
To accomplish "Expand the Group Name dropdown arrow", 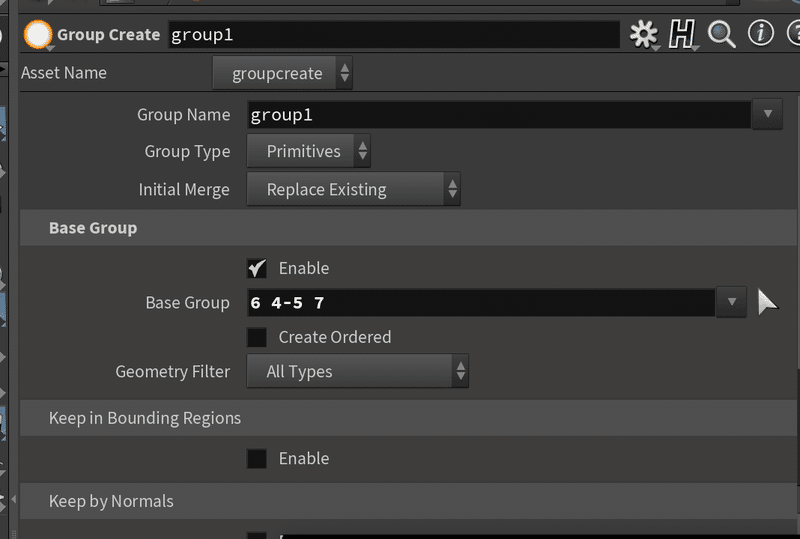I will pos(767,114).
